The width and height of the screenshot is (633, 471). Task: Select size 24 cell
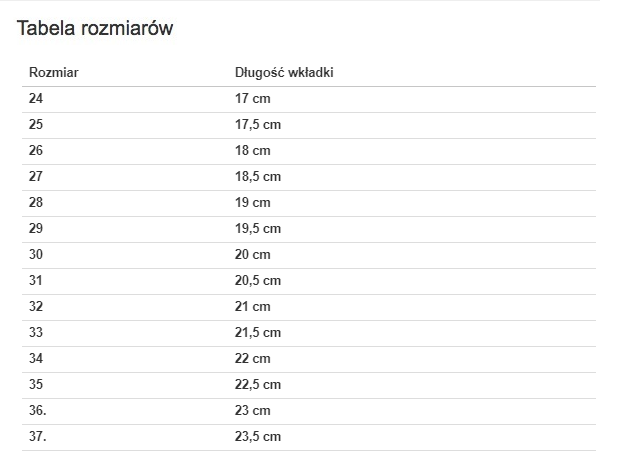click(37, 99)
